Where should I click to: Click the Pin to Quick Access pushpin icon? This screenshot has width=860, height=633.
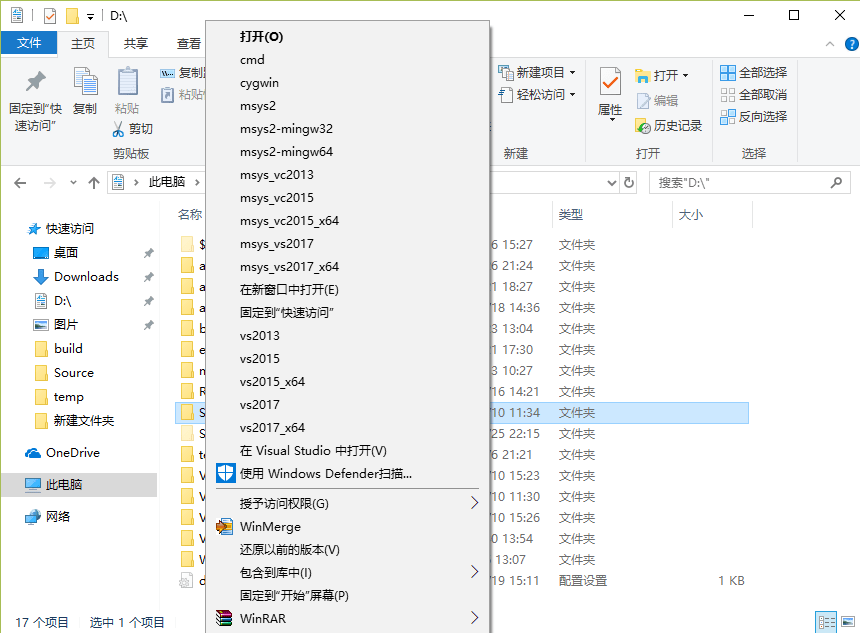[36, 82]
